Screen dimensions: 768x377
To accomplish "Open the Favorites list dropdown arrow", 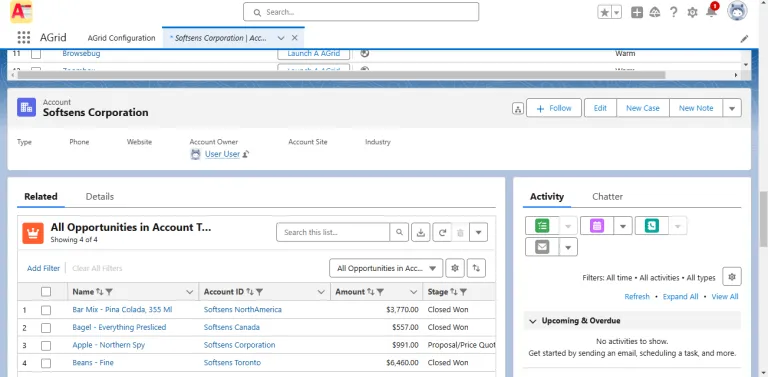I will tap(617, 13).
